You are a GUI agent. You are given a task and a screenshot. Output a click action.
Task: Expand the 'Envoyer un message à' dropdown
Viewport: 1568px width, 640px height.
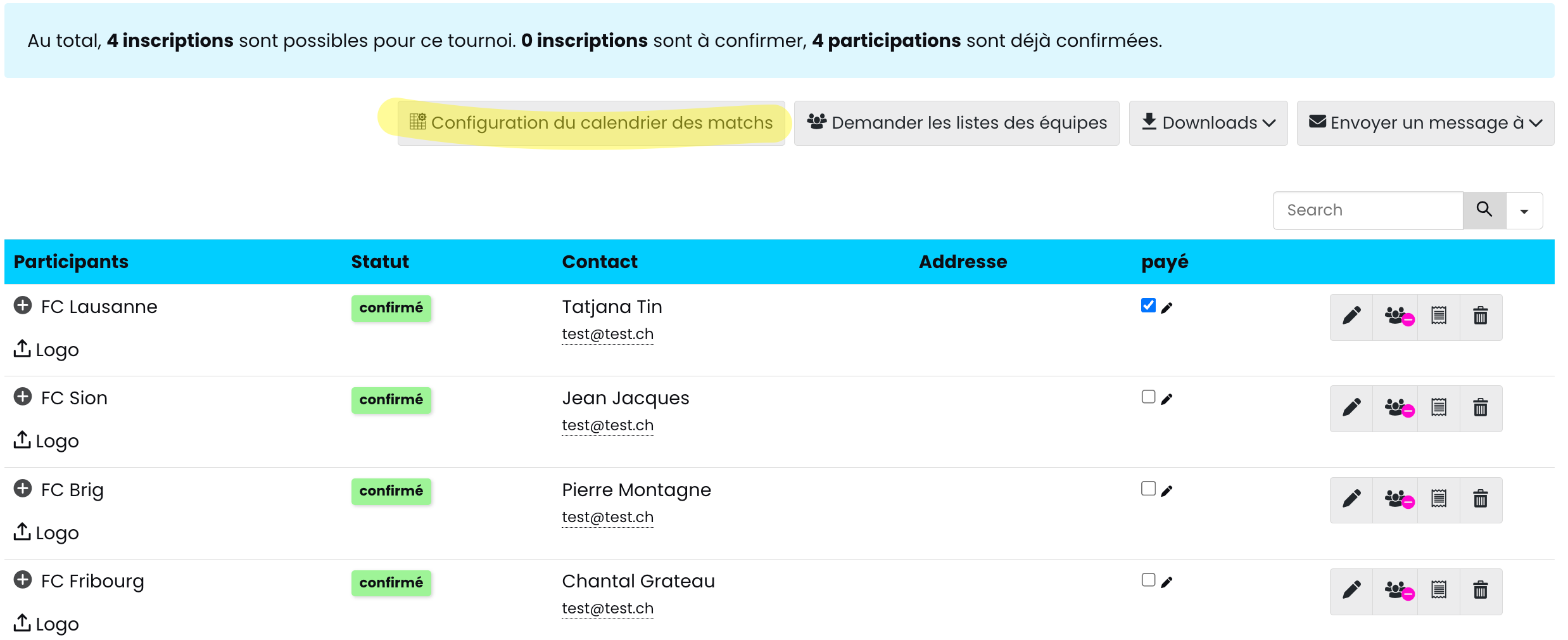coord(1425,123)
